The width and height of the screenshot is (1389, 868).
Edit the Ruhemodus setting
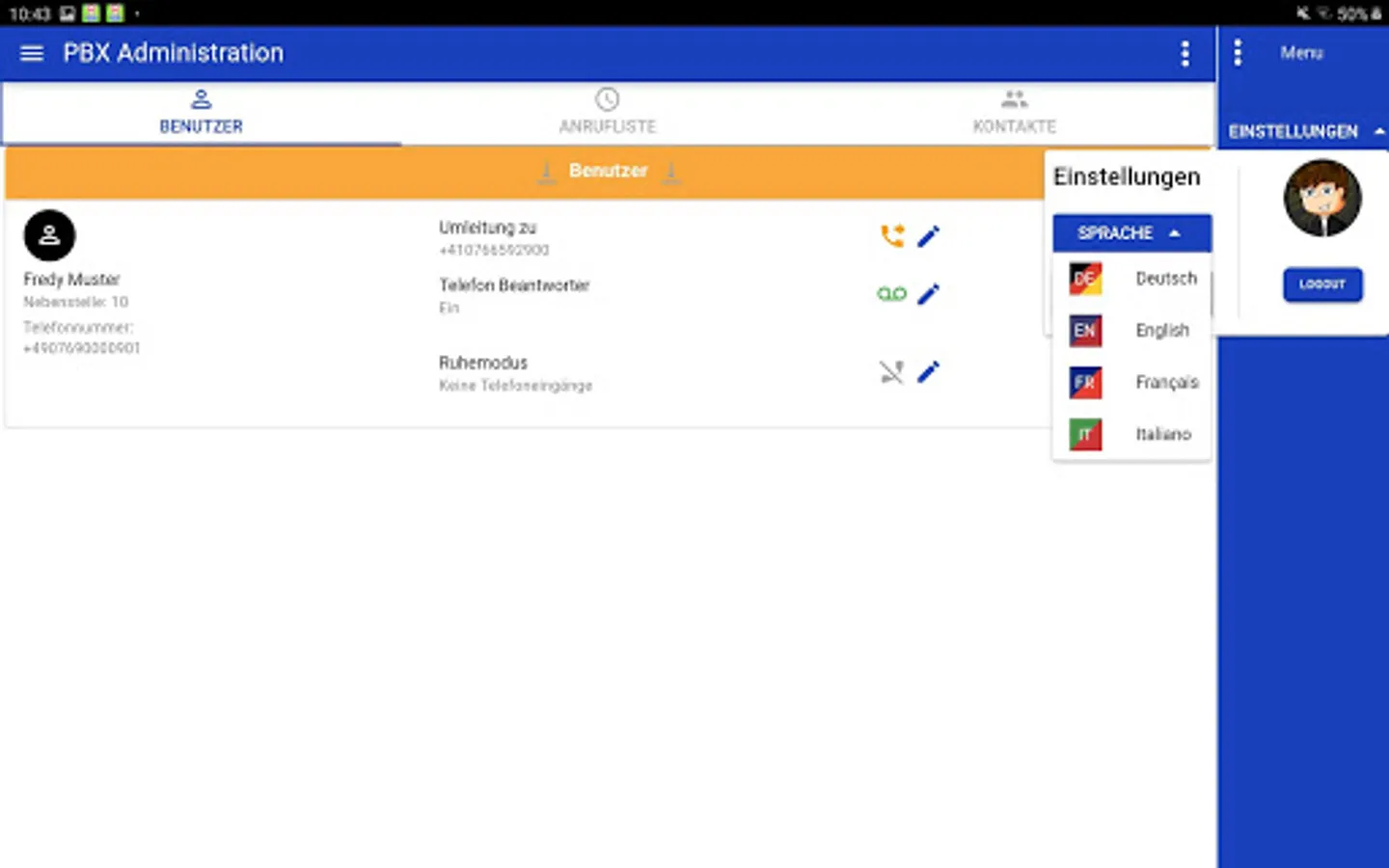[x=929, y=371]
